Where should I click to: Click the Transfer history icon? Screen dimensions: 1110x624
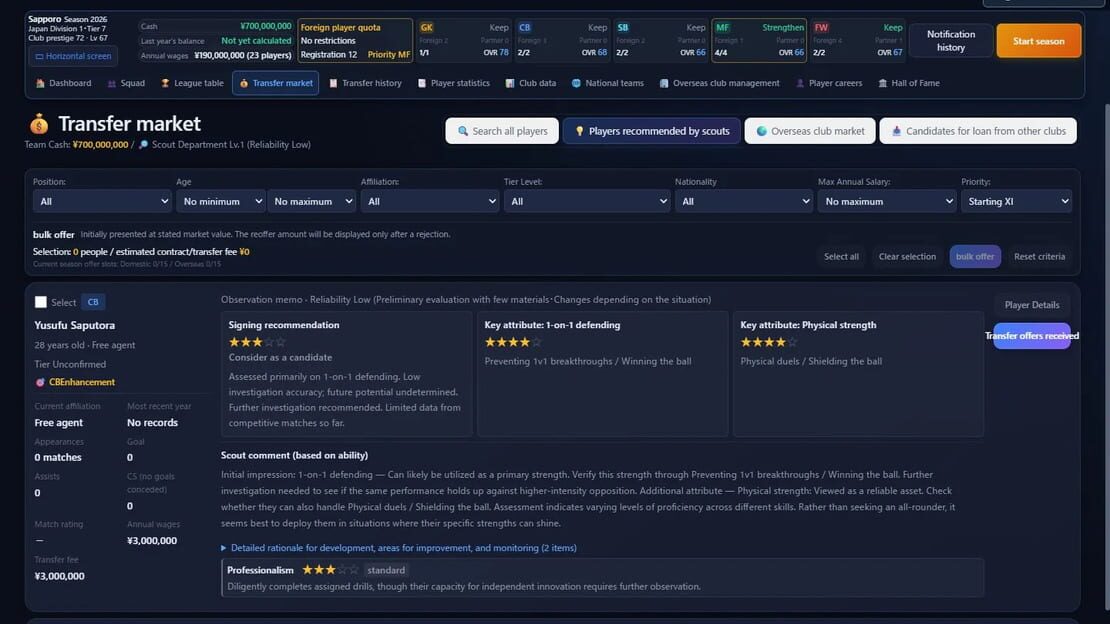(x=333, y=84)
